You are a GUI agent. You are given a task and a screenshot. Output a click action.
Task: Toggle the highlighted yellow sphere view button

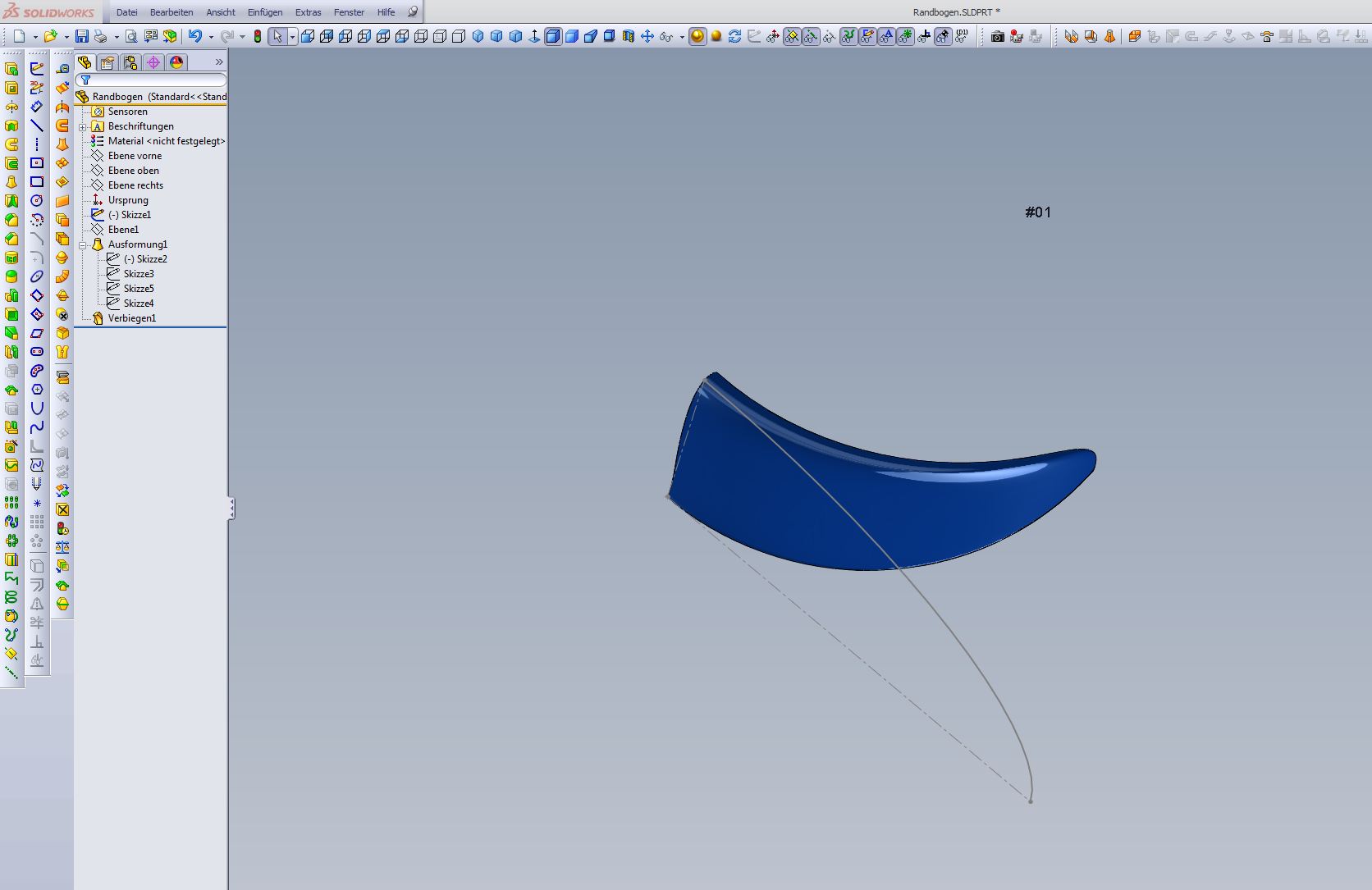coord(697,36)
